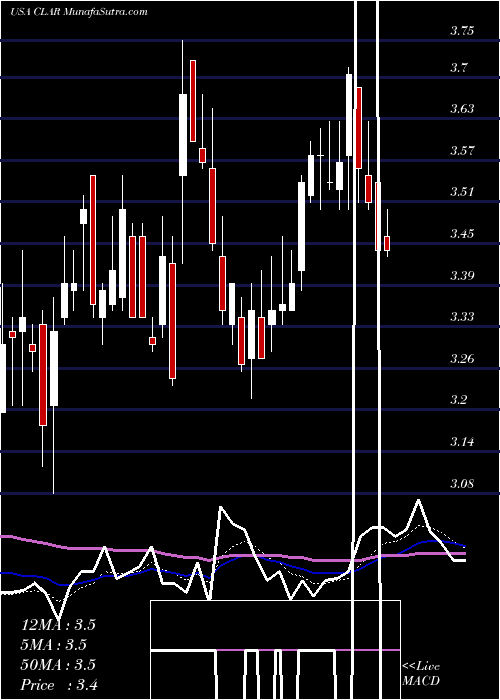Screen dimensions: 500x700
Task: Click the 3.08 price axis label
Action: (462, 483)
